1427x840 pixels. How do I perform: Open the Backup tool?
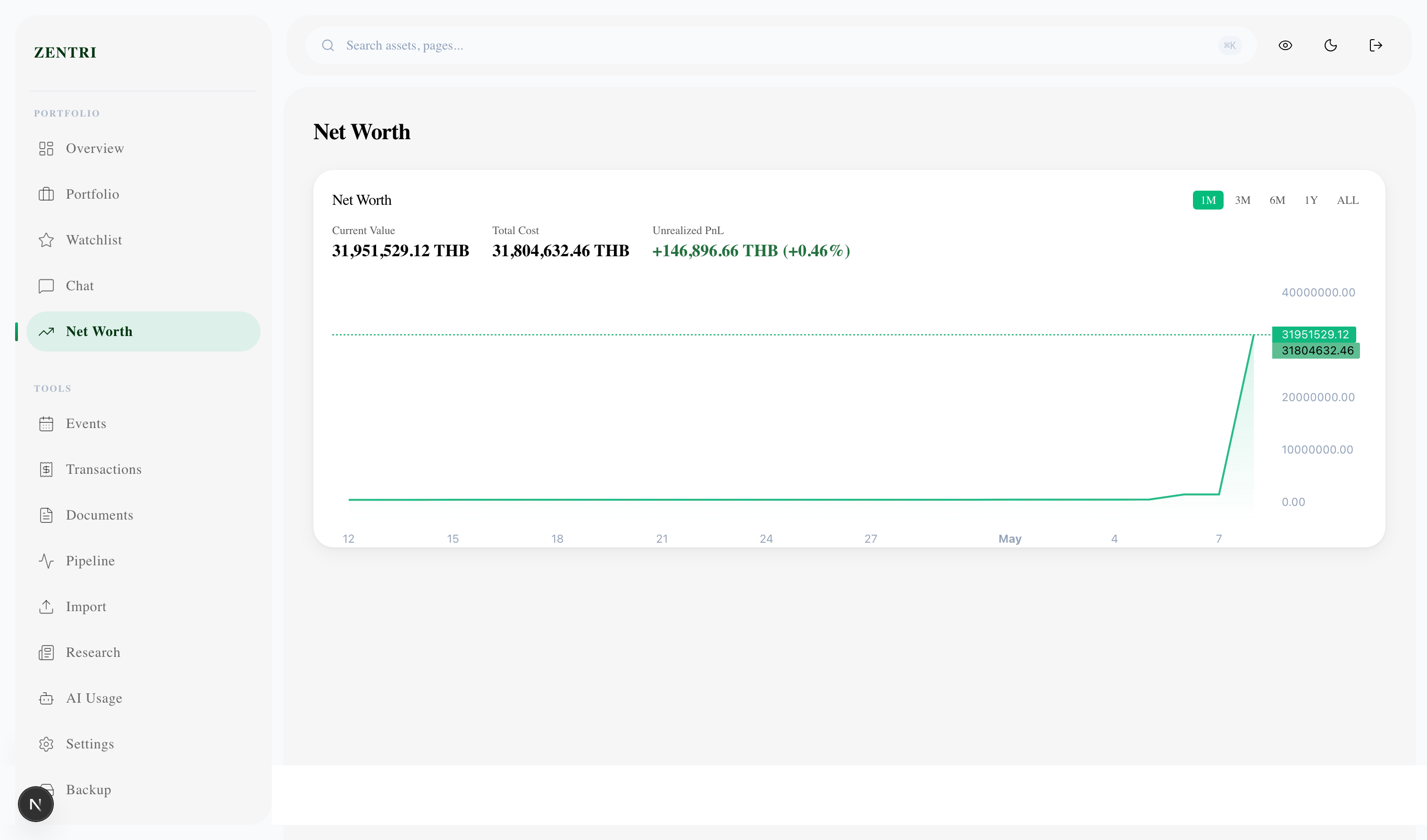click(143, 790)
